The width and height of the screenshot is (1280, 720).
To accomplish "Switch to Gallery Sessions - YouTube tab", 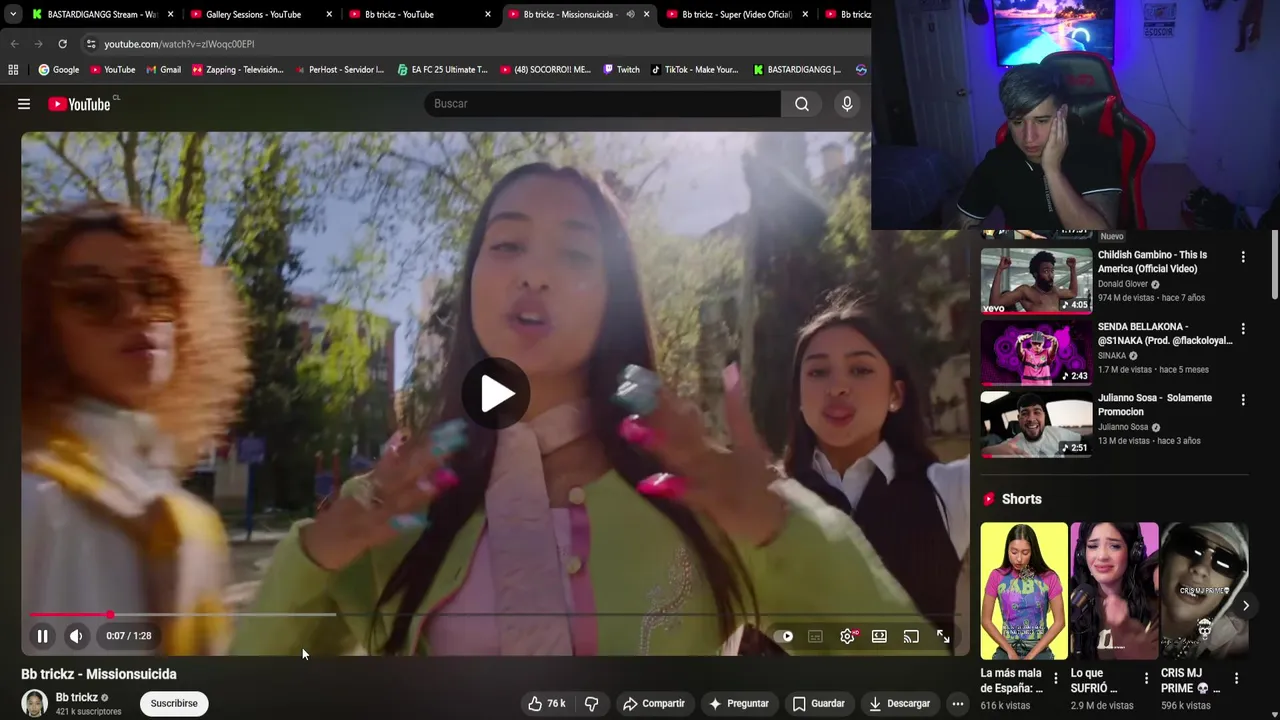I will point(261,14).
